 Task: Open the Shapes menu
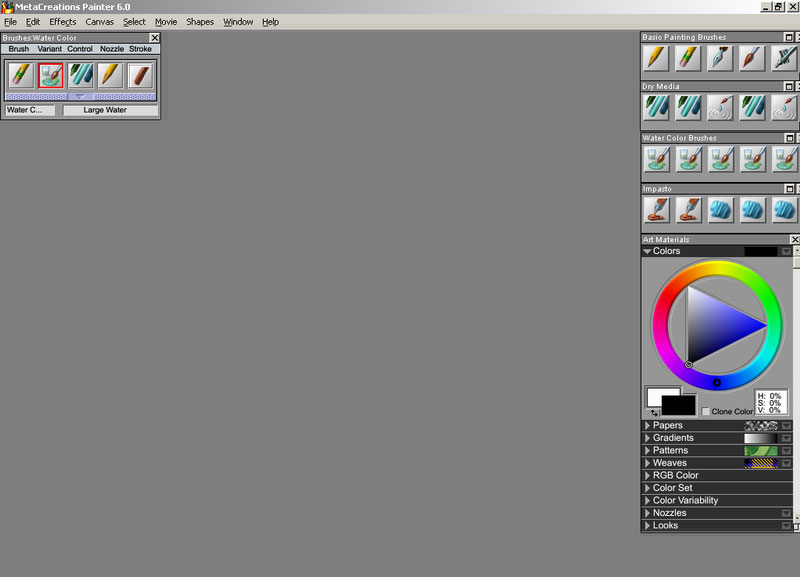pos(200,22)
